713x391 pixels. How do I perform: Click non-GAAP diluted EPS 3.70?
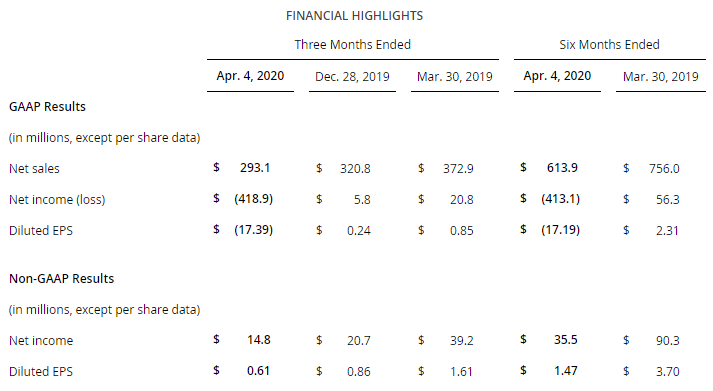[x=668, y=371]
